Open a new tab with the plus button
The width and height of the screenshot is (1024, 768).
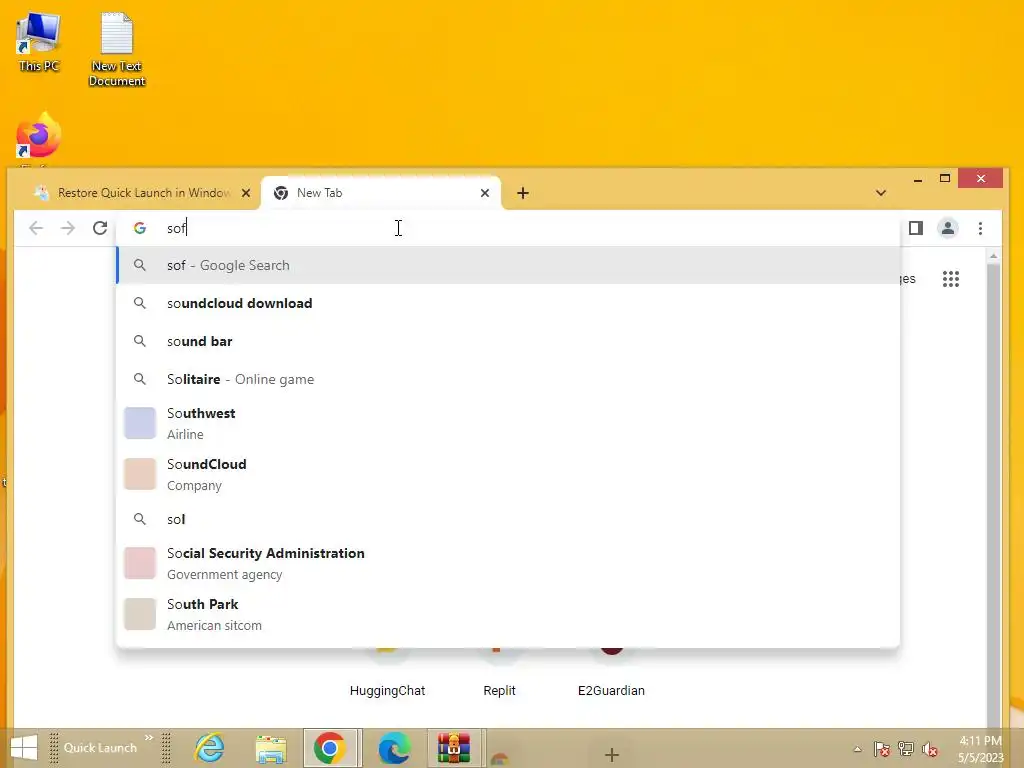click(x=522, y=193)
